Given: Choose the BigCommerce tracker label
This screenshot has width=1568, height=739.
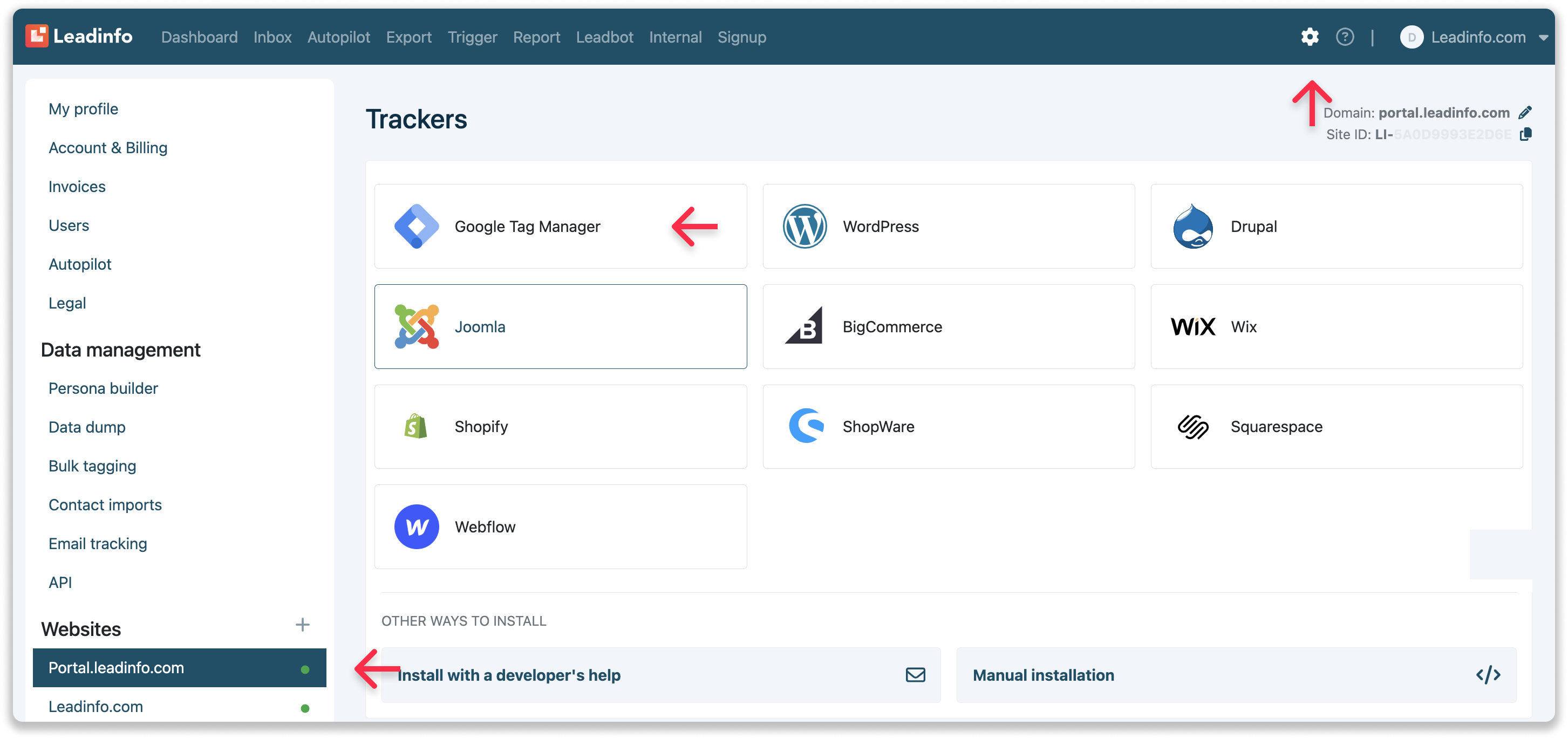Looking at the screenshot, I should coord(892,327).
